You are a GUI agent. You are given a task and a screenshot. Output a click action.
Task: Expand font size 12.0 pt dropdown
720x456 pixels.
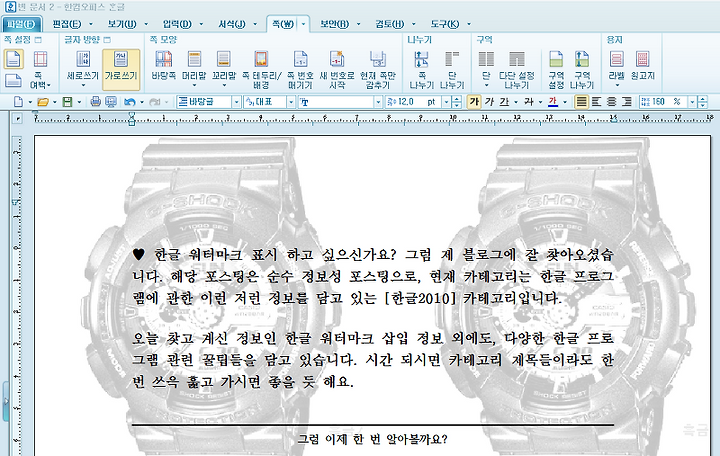point(446,101)
